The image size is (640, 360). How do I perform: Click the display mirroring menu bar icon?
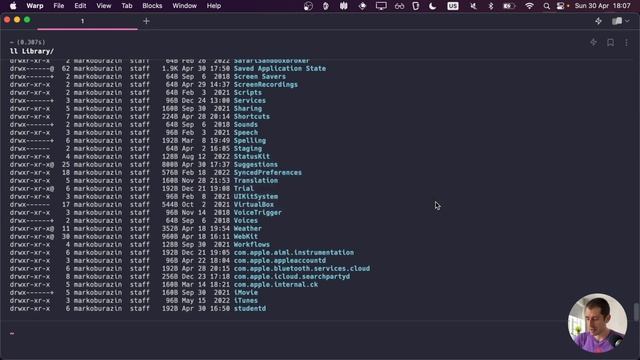point(381,6)
